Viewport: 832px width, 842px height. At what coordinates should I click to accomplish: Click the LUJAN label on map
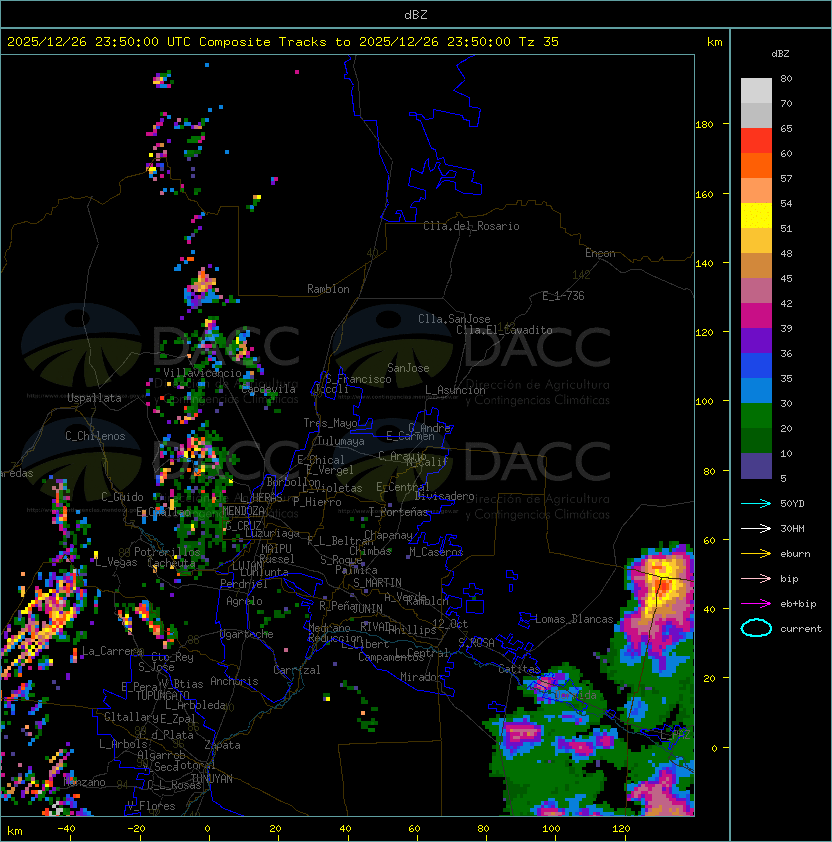(248, 565)
